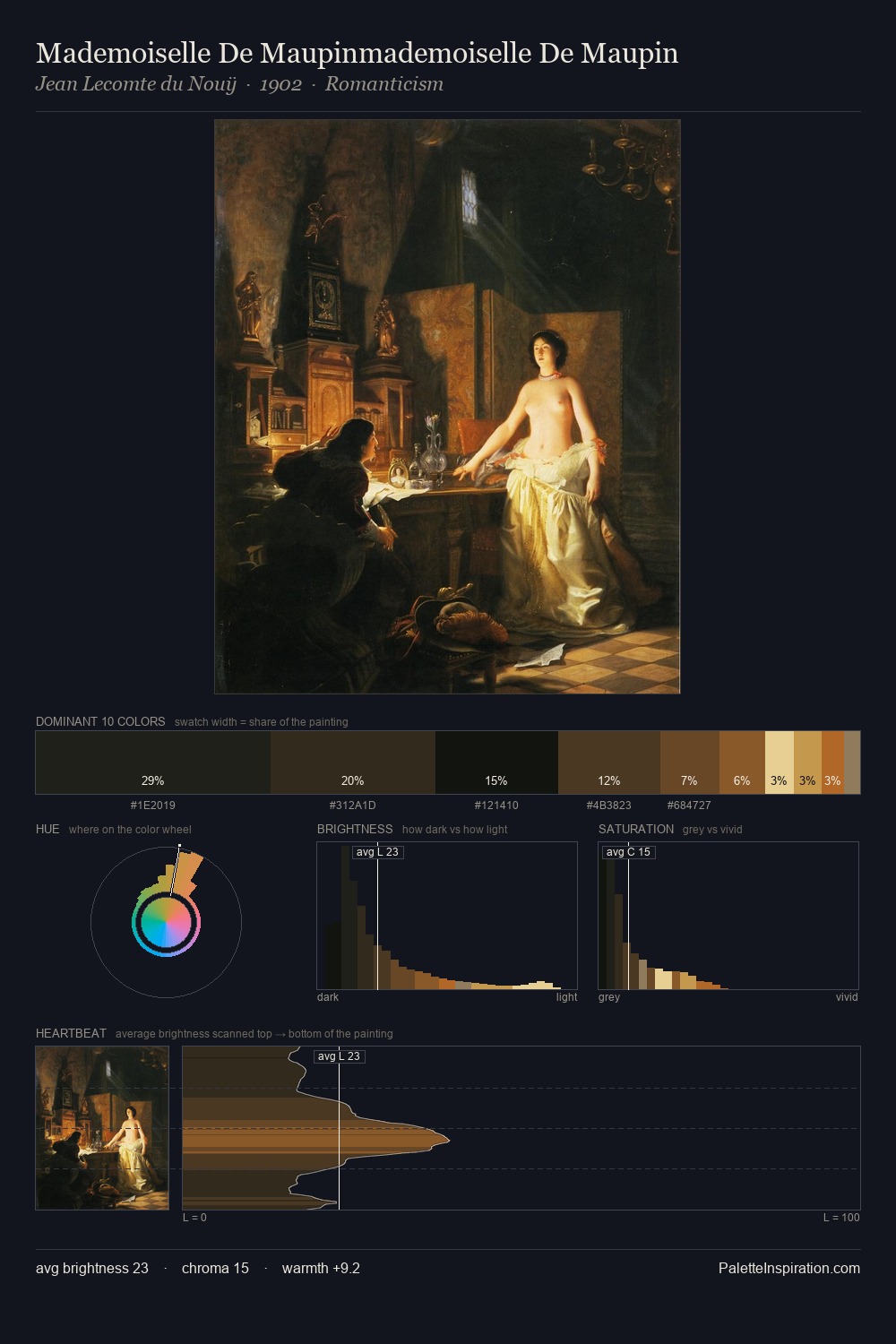The width and height of the screenshot is (896, 1344).
Task: Click 'where on the color wheel' caption
Action: point(130,830)
